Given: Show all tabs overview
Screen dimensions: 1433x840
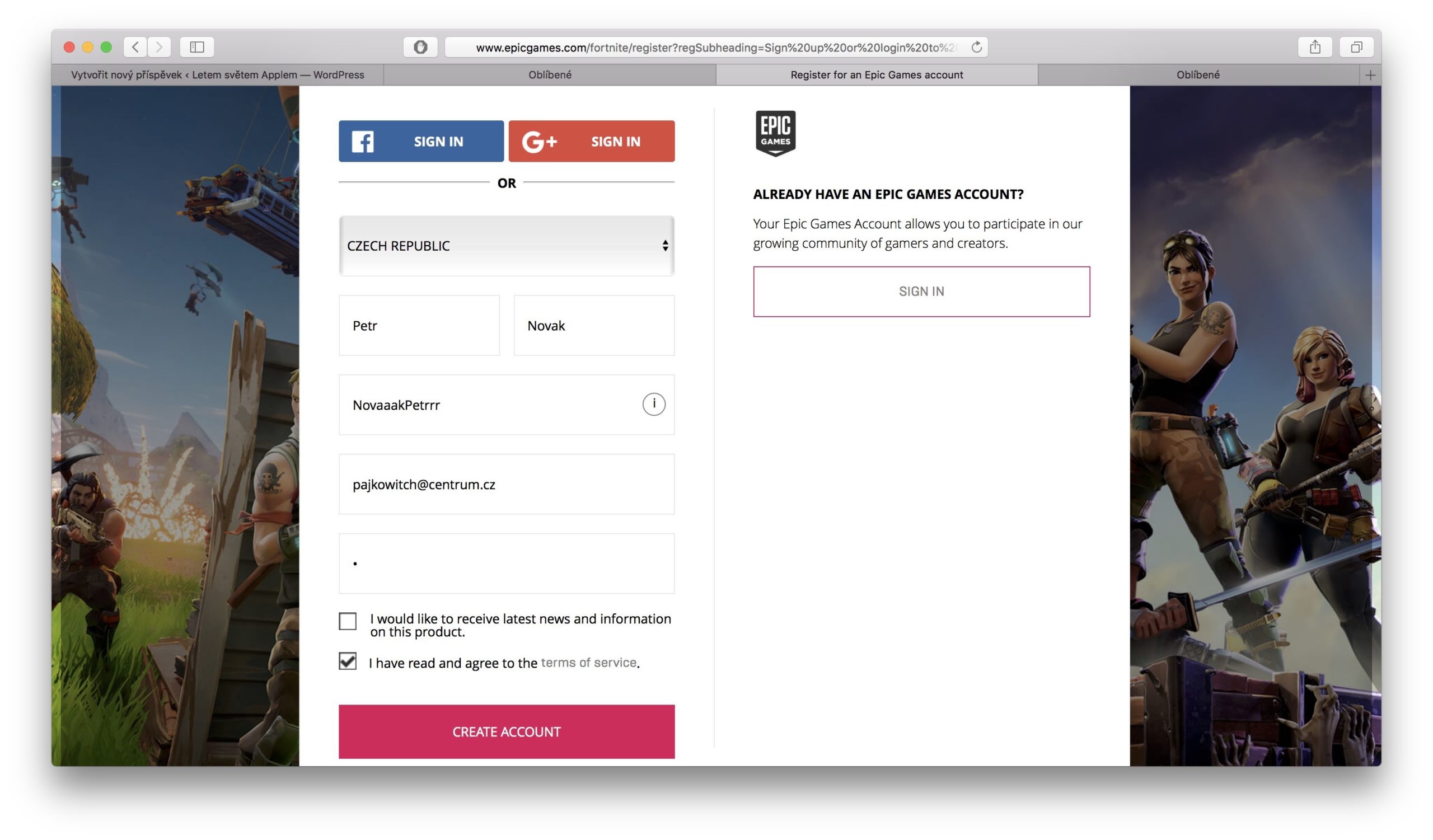Looking at the screenshot, I should point(1356,47).
